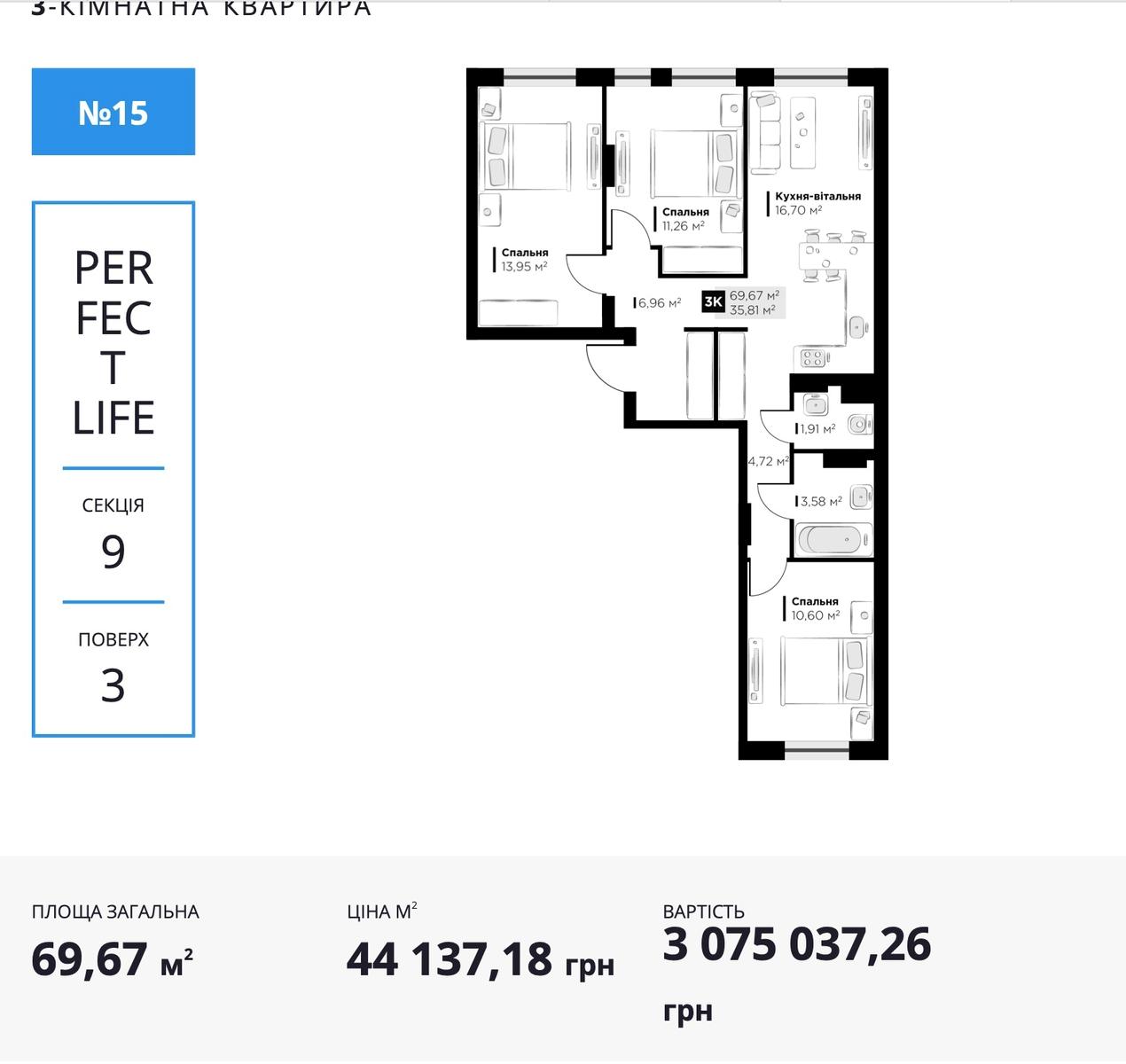The image size is (1126, 1064).
Task: Click the blue №15 apartment badge
Action: (x=113, y=112)
